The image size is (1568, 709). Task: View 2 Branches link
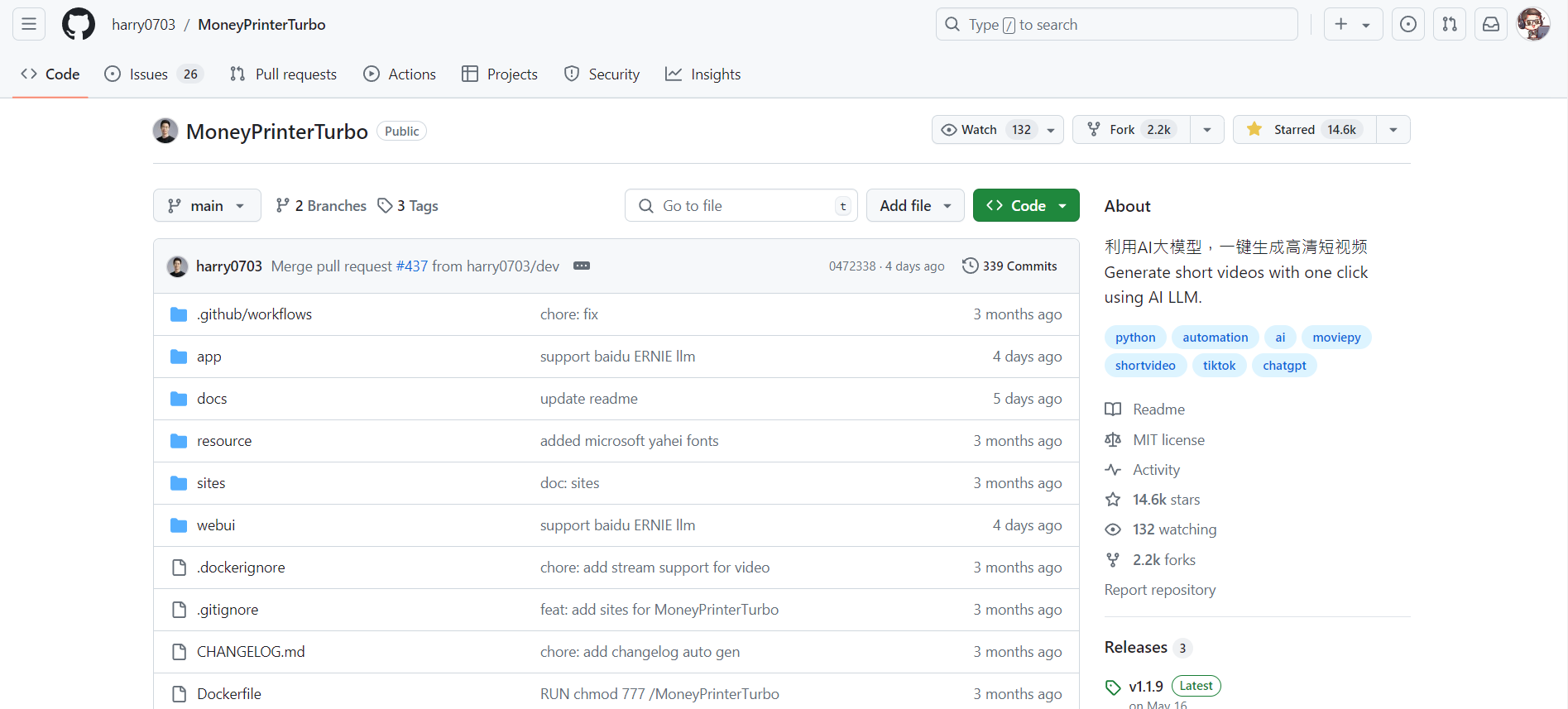[321, 205]
